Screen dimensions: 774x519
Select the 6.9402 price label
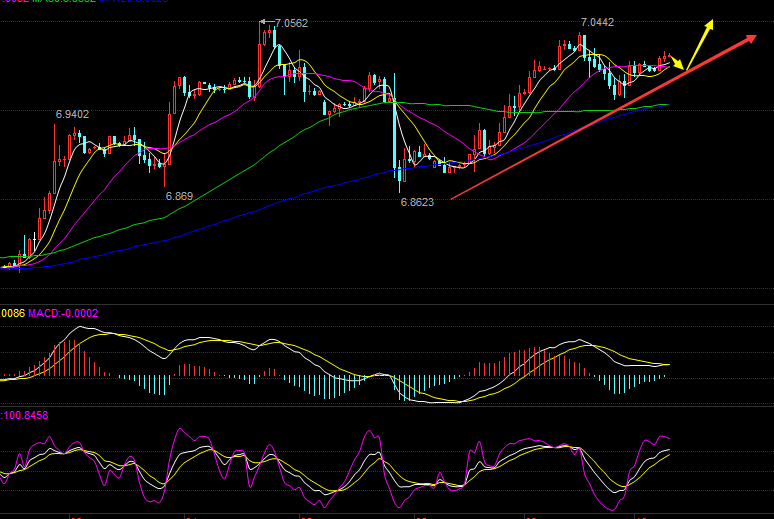click(x=72, y=114)
